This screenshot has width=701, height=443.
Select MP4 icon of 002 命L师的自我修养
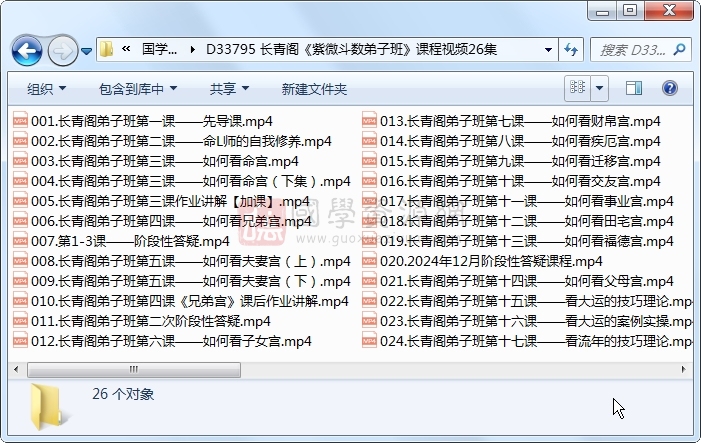point(20,141)
